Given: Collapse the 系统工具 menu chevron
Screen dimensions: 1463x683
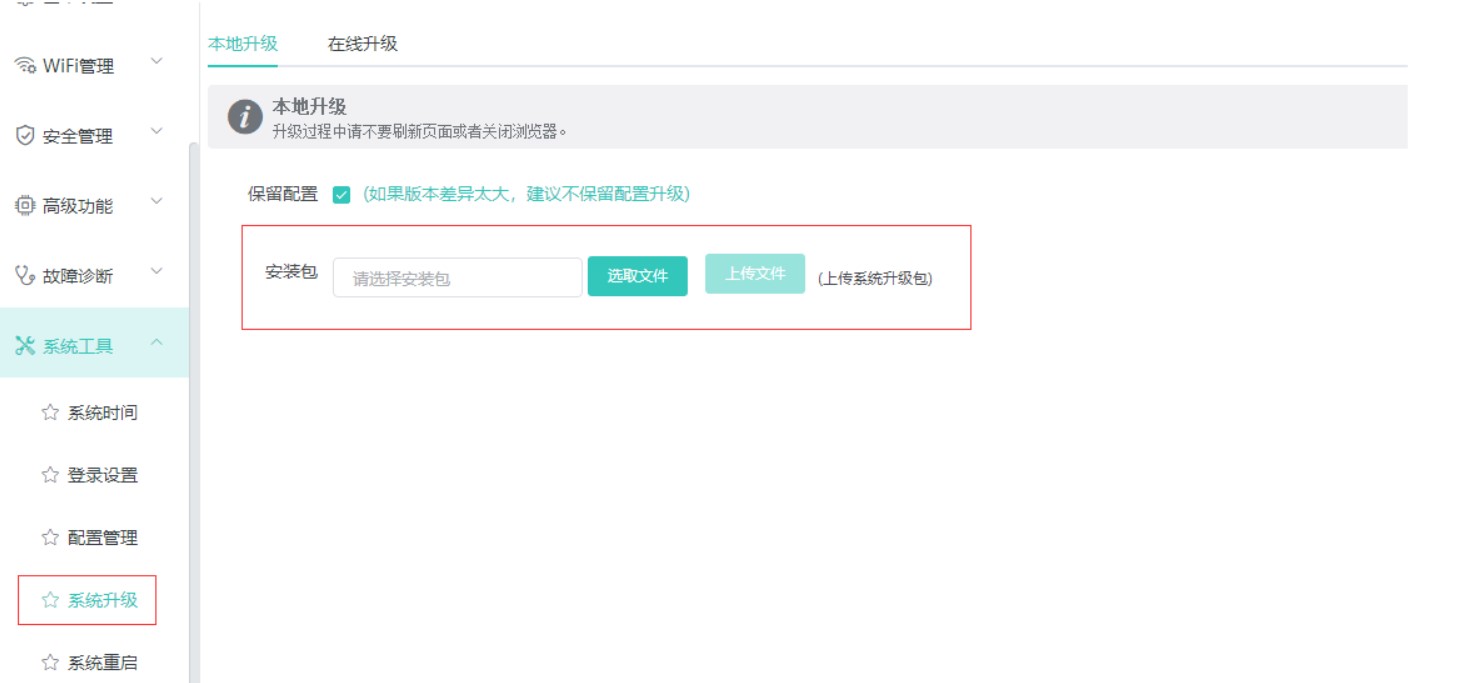Looking at the screenshot, I should [157, 343].
